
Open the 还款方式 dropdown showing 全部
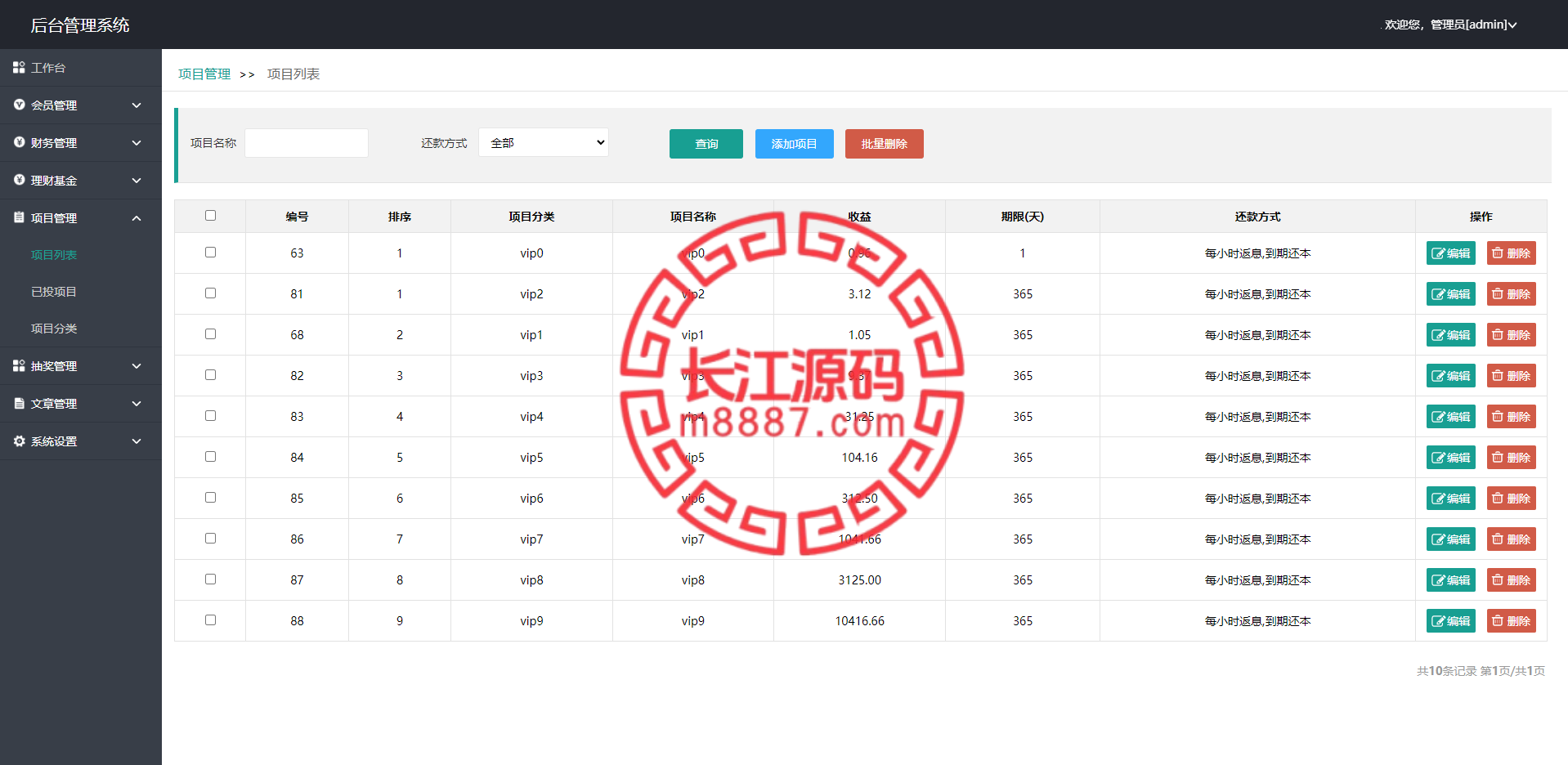tap(544, 142)
